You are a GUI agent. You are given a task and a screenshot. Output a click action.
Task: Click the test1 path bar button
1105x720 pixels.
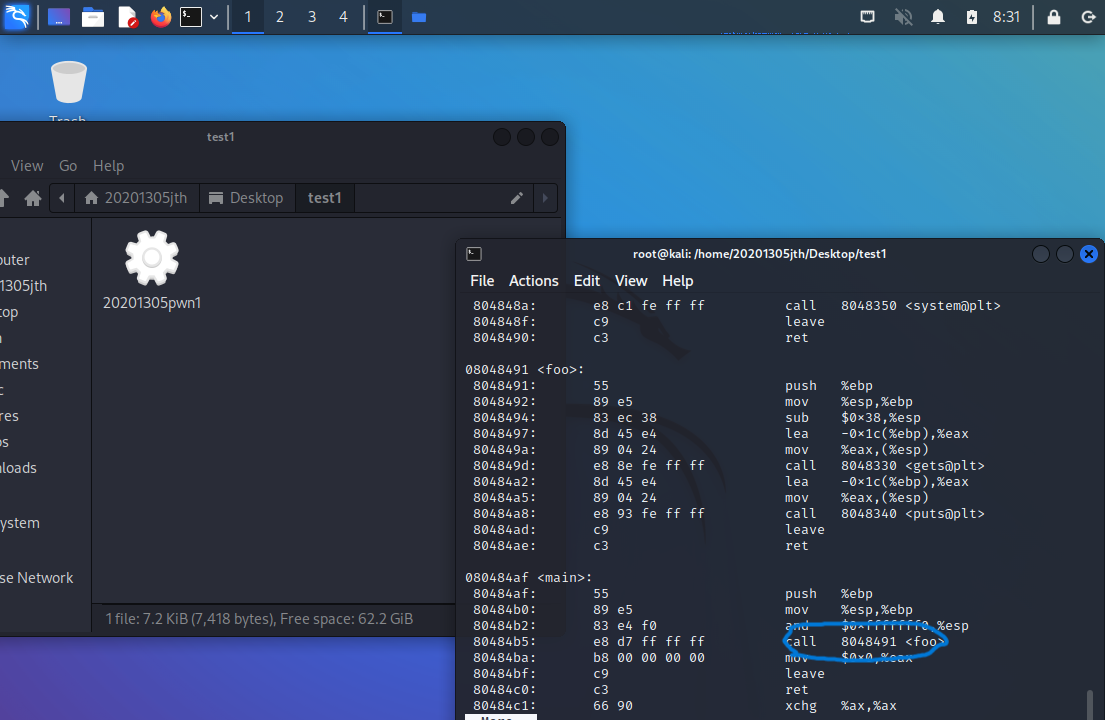coord(324,198)
